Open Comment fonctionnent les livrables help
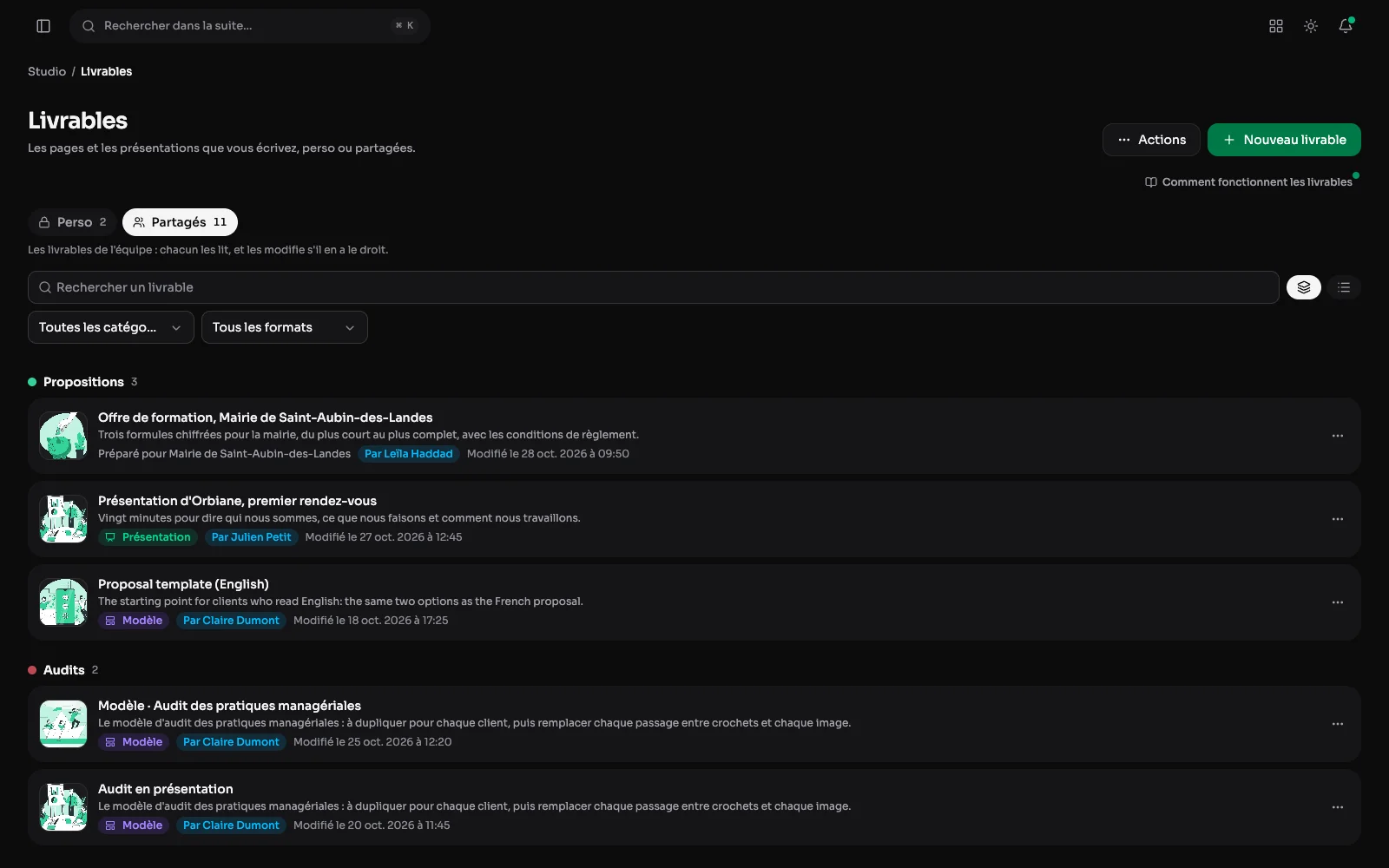Viewport: 1389px width, 868px height. (x=1248, y=182)
